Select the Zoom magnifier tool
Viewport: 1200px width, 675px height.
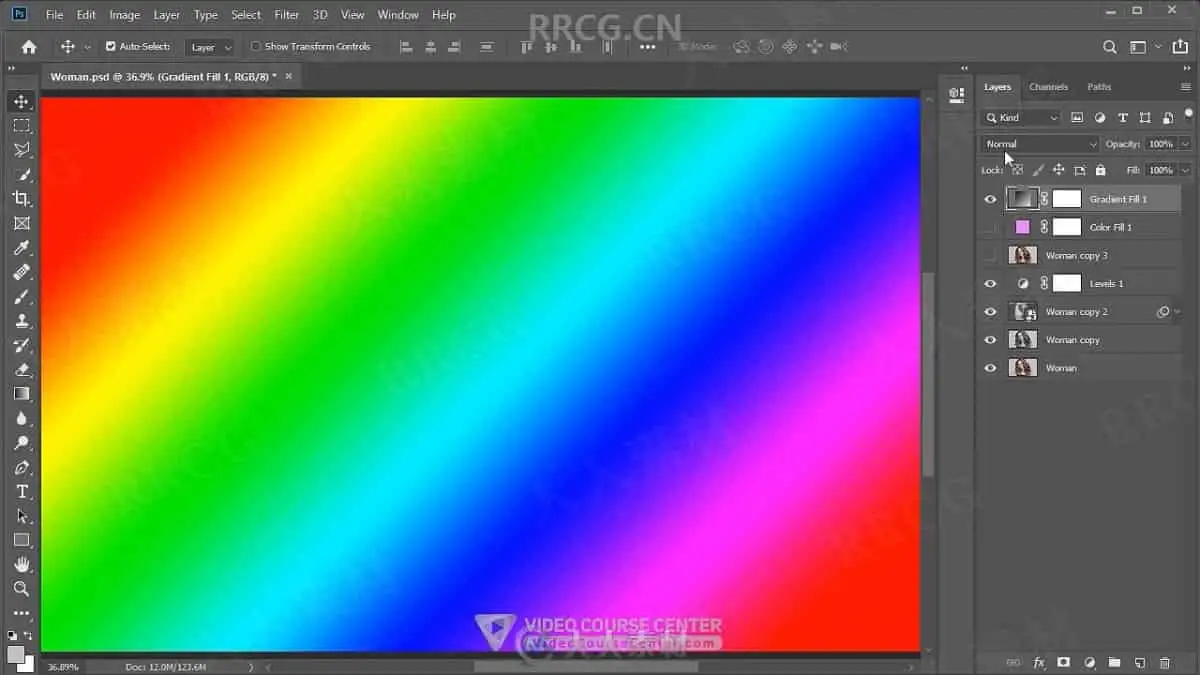[22, 589]
